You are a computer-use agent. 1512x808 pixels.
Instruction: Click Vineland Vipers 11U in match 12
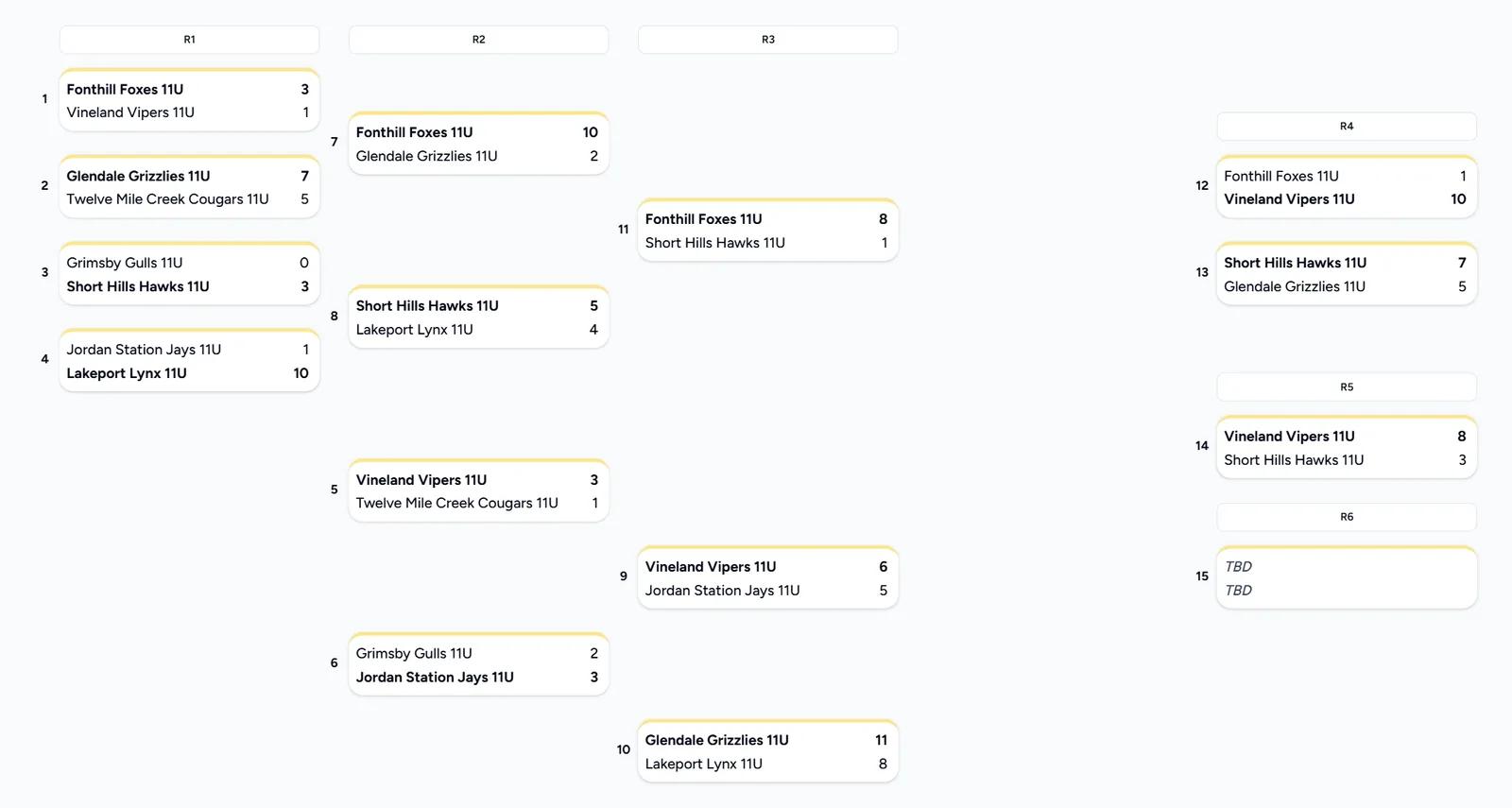[1289, 199]
